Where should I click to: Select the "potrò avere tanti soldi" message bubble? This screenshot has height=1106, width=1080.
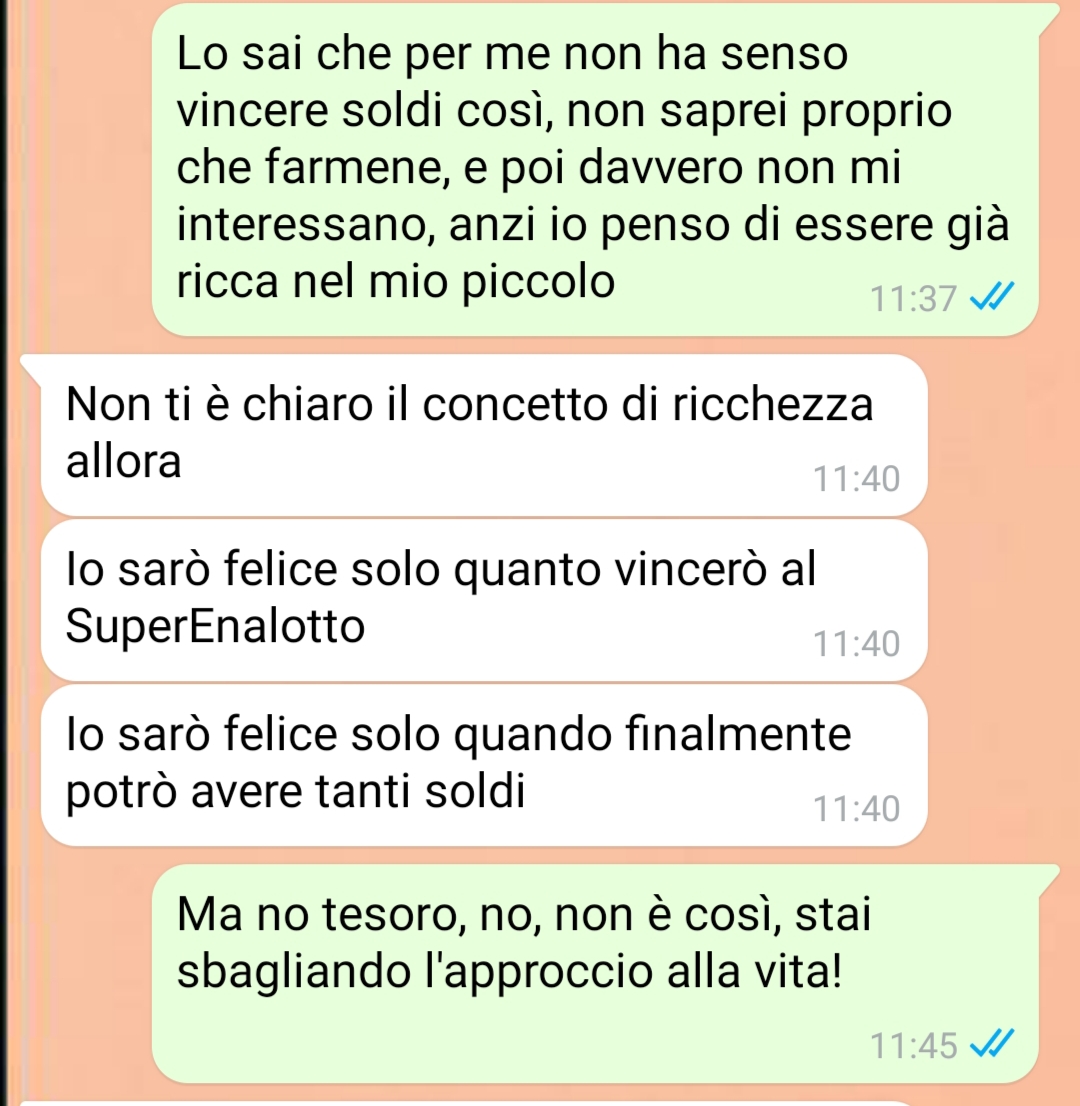(484, 765)
